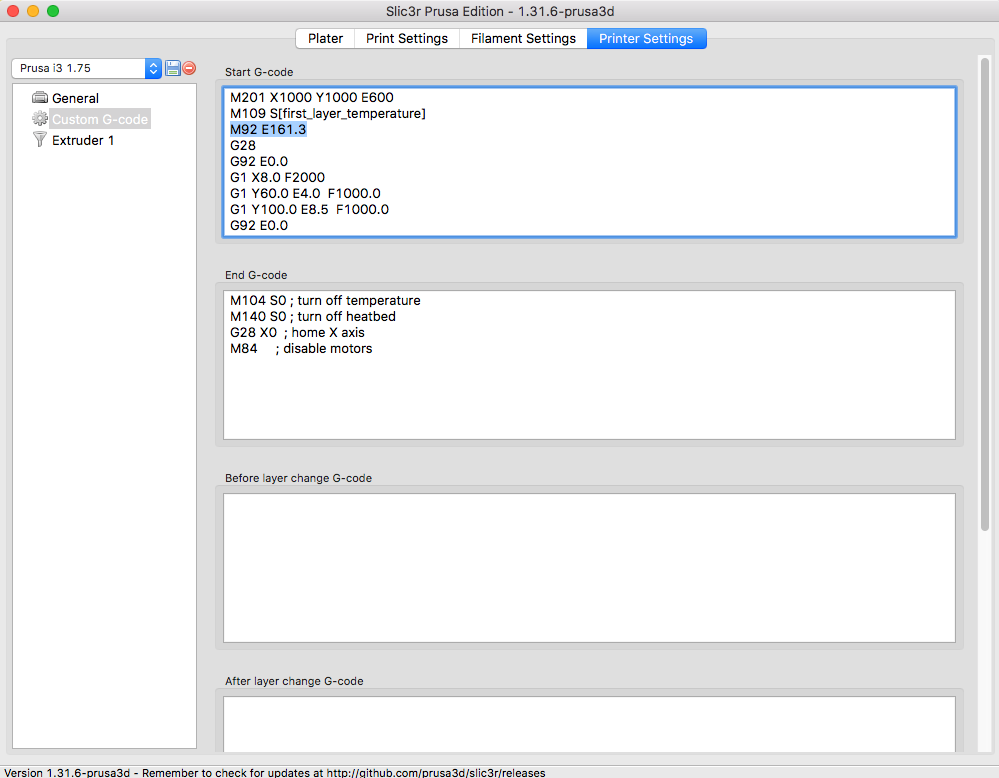Open the Extruder 1 settings page
This screenshot has height=778, width=999.
(x=83, y=140)
